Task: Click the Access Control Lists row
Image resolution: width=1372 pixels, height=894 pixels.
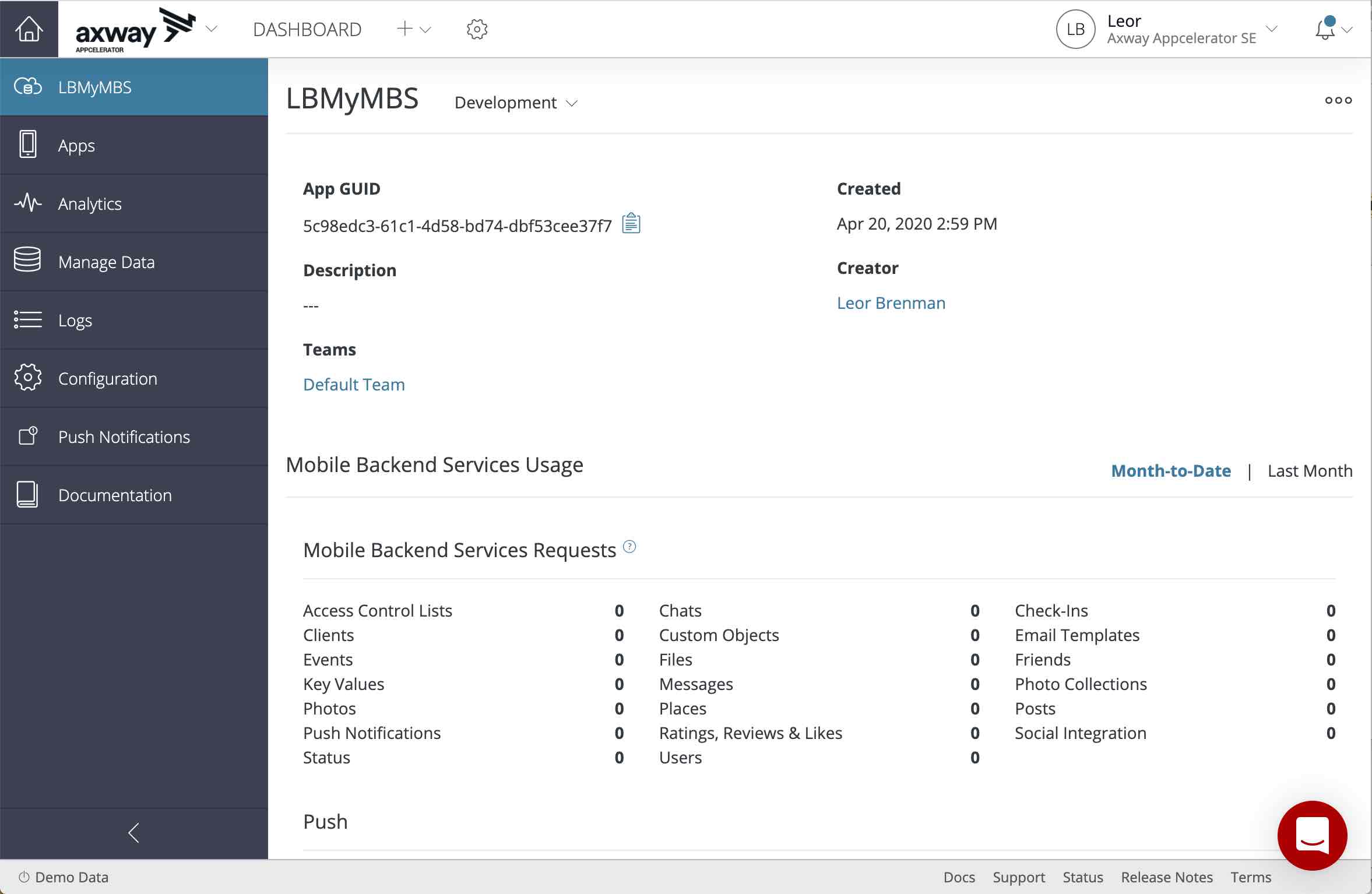Action: 463,611
